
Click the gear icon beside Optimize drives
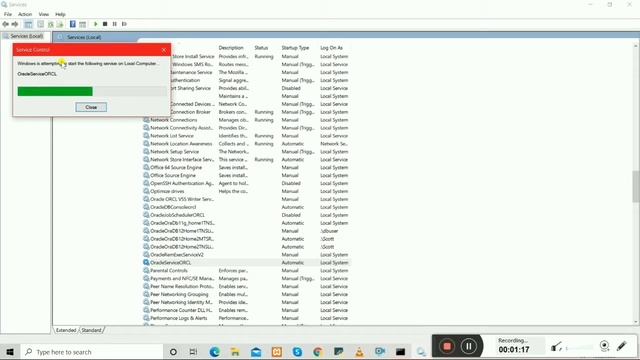[x=146, y=191]
